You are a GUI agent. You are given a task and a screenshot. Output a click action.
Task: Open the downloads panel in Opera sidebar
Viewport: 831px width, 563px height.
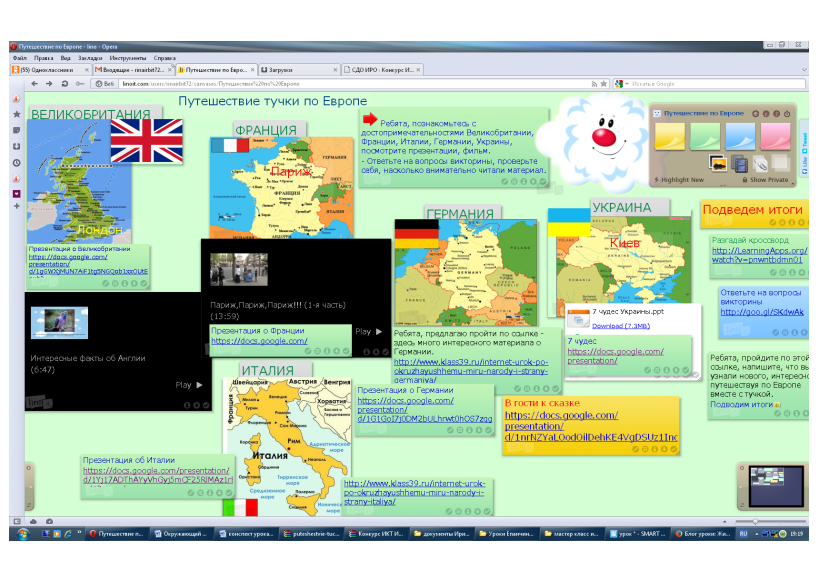(16, 146)
